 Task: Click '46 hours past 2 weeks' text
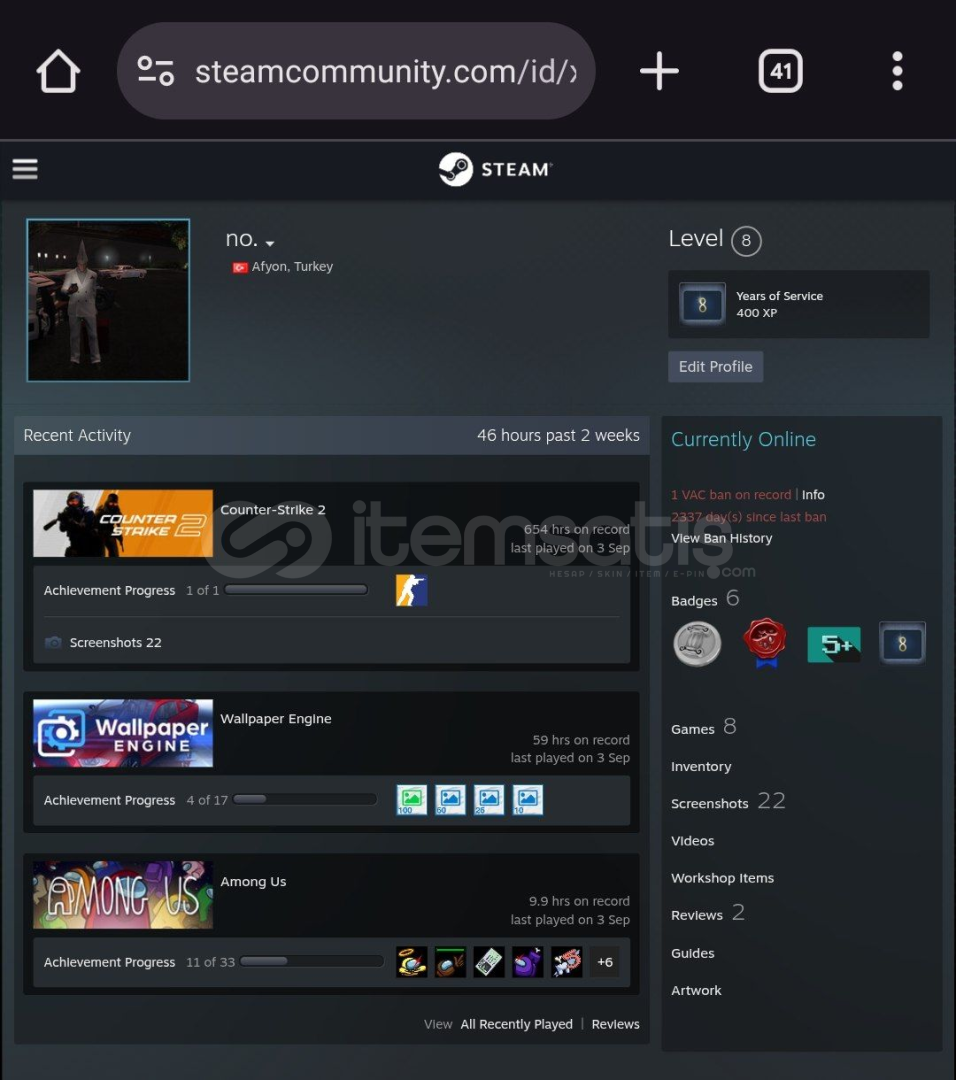[558, 435]
